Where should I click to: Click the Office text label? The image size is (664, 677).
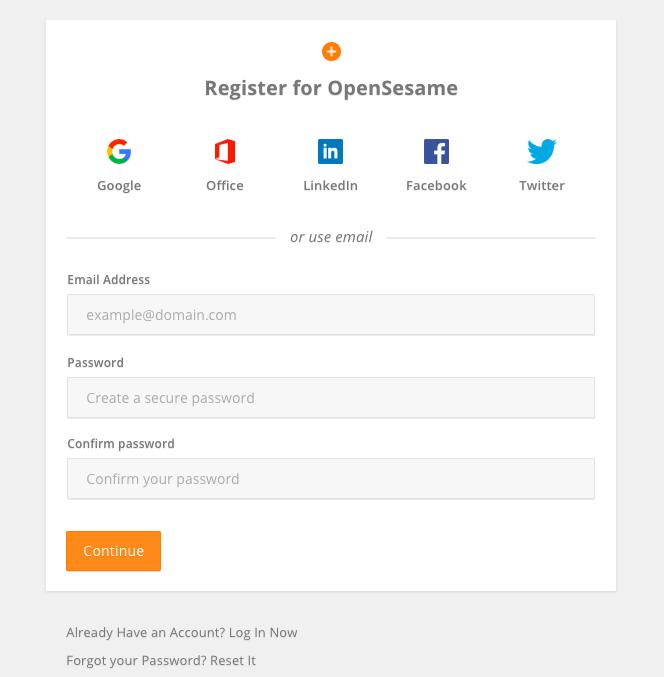click(225, 186)
